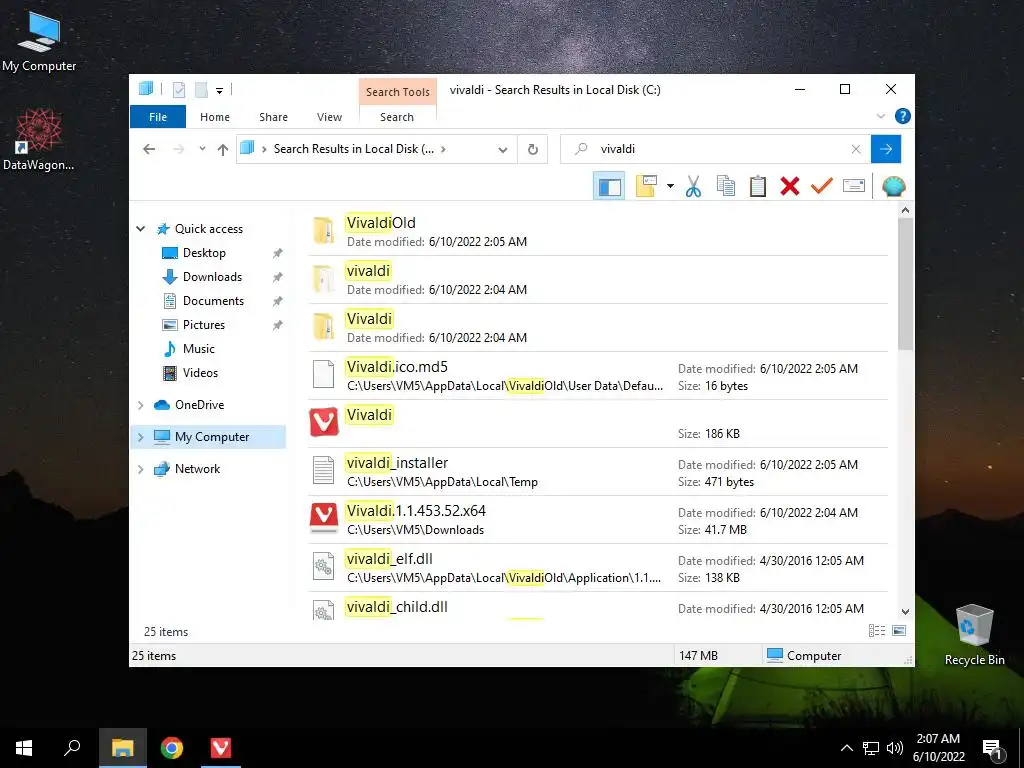Select the vivaldi_child.dll file result
This screenshot has width=1024, height=768.
[598, 607]
